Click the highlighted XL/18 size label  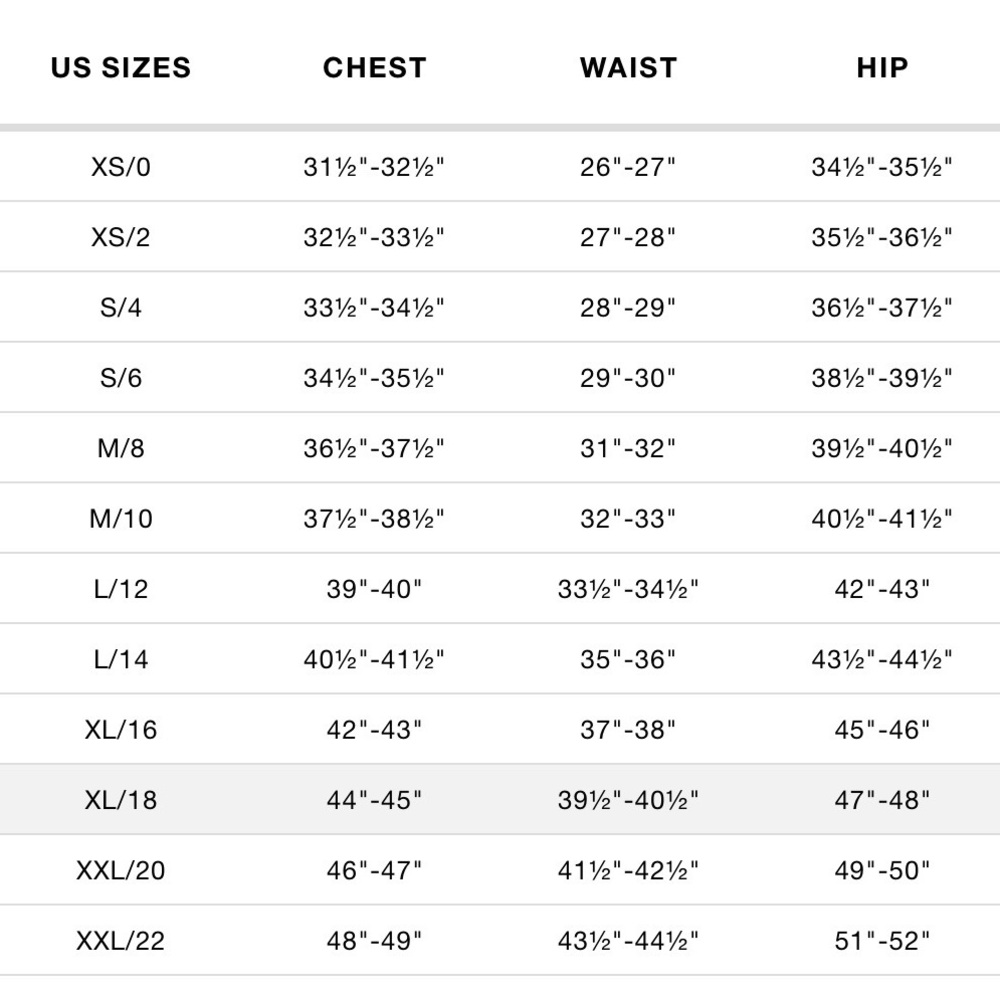121,800
